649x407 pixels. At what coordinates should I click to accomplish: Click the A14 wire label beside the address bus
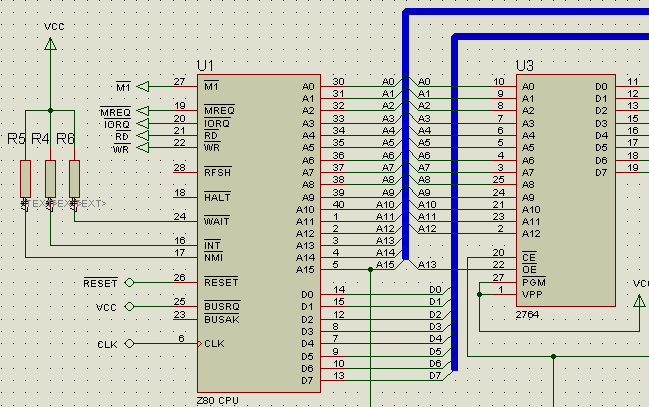(385, 252)
